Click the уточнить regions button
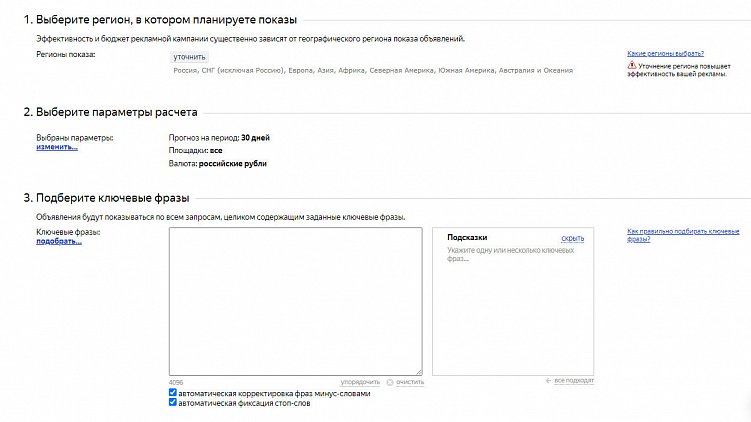Image resolution: width=751 pixels, height=422 pixels. (x=189, y=57)
